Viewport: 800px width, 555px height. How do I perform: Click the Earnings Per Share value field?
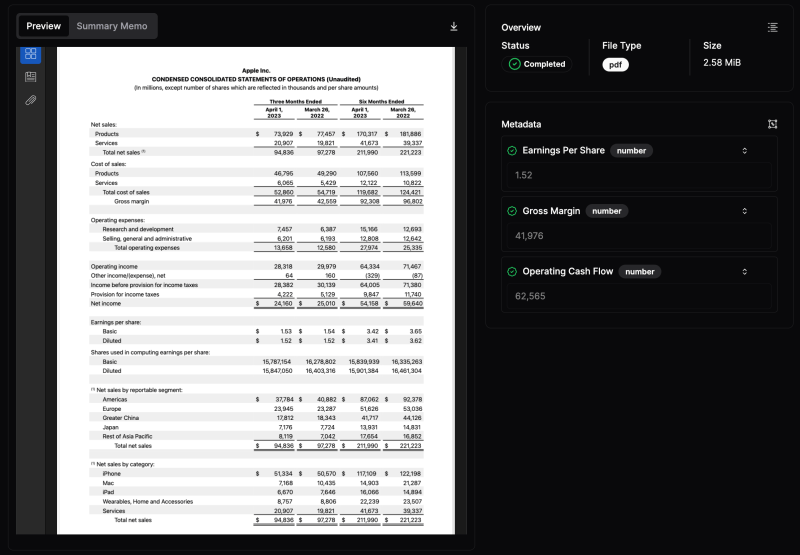tap(640, 176)
